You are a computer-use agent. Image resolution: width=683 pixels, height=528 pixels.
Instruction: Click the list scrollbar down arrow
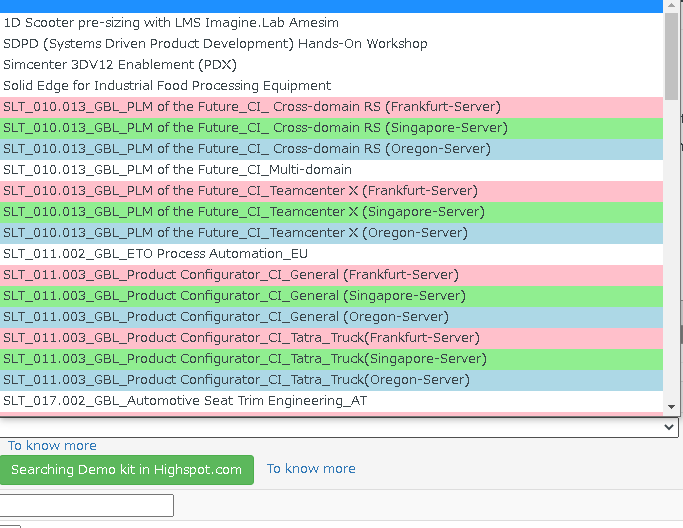671,407
